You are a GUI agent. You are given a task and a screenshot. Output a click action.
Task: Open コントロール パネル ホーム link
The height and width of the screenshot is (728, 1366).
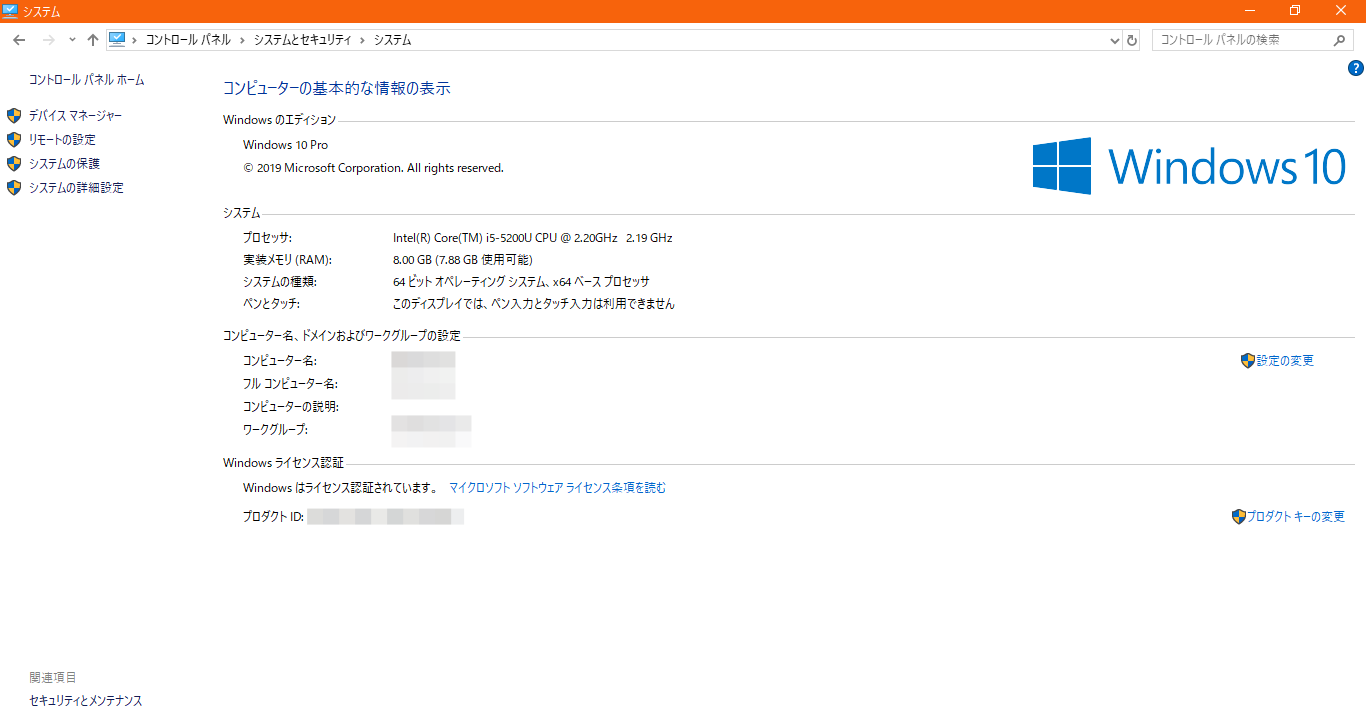[86, 79]
